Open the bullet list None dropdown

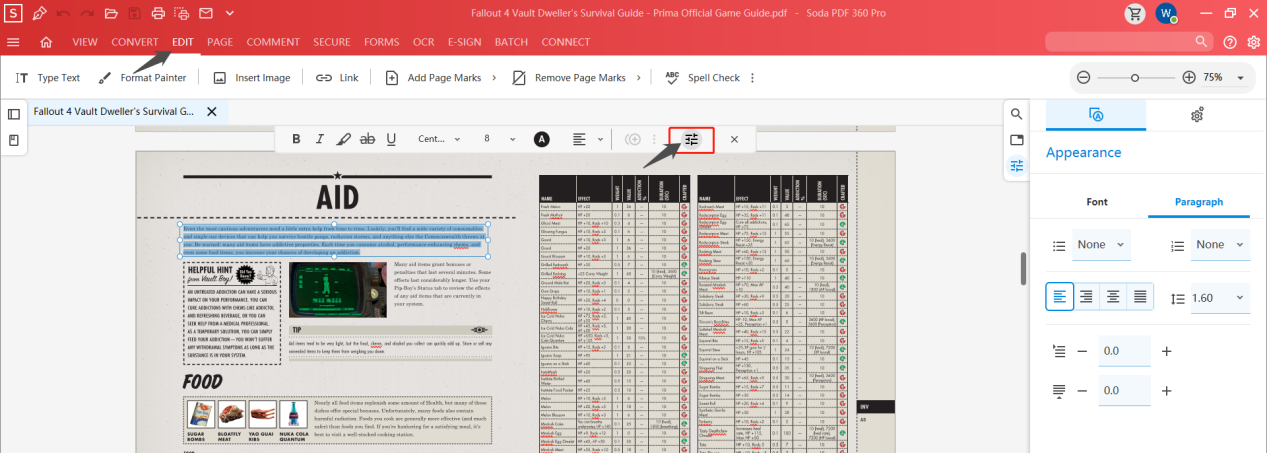1101,244
